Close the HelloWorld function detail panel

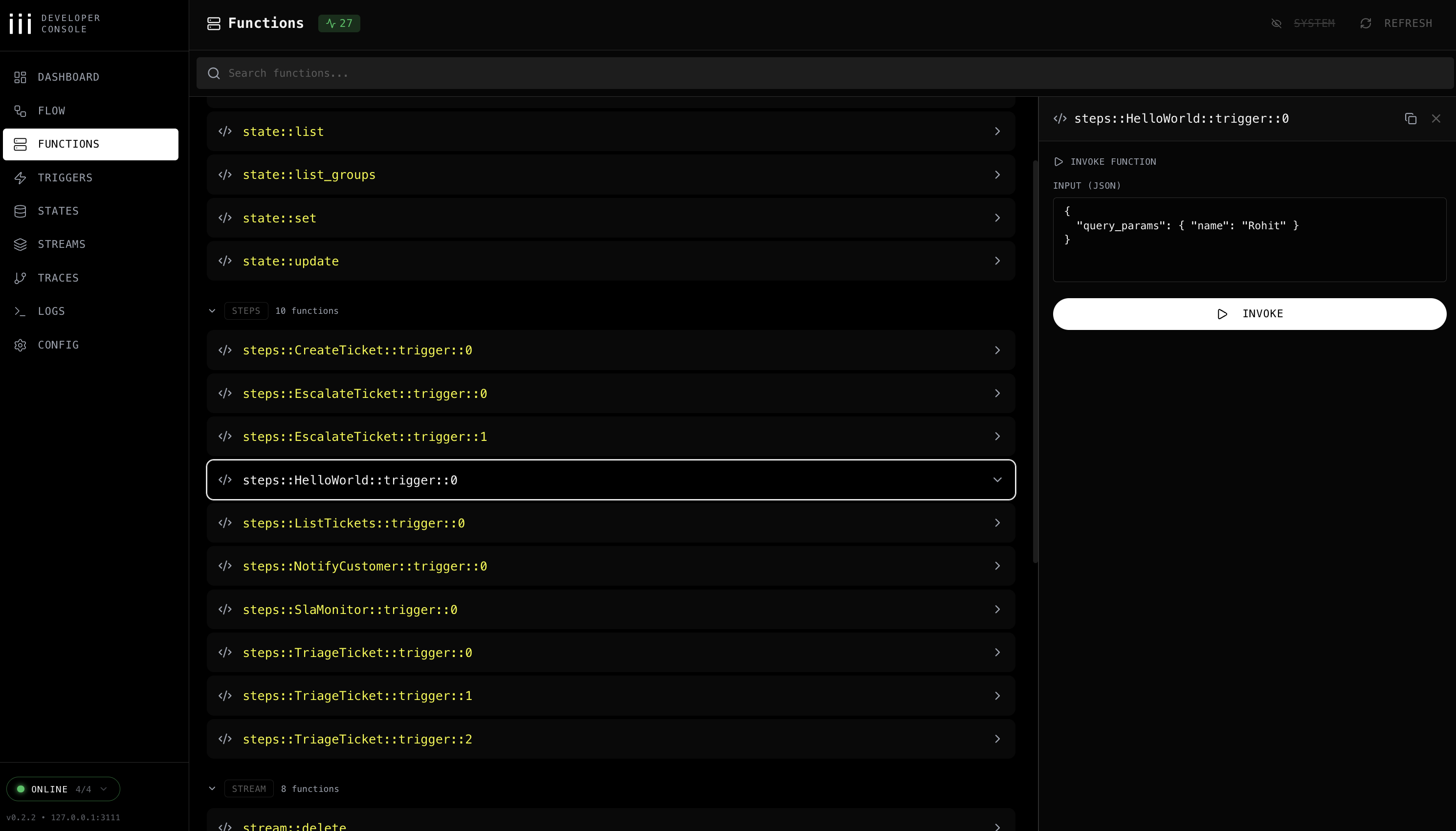click(1436, 119)
